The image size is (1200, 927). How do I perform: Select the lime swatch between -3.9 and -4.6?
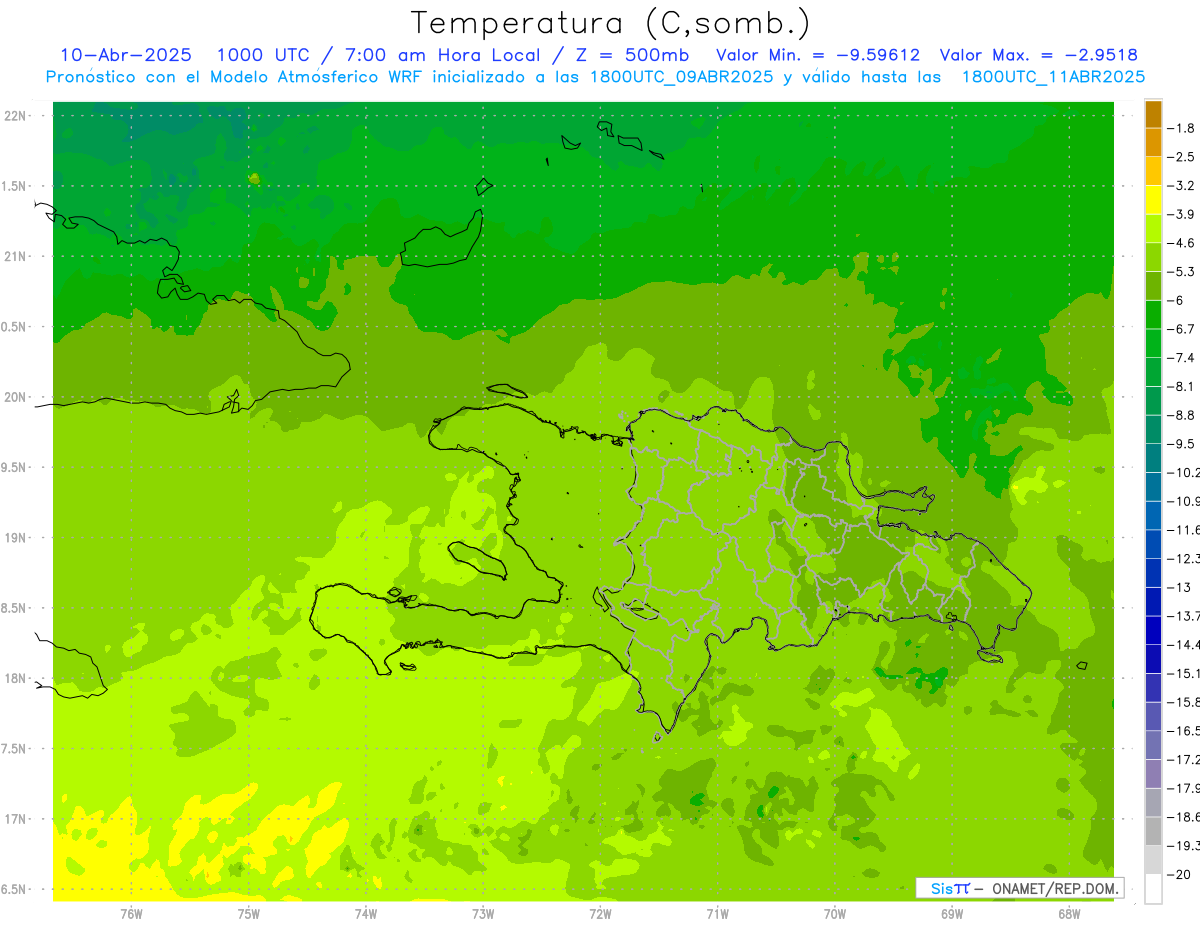[1153, 228]
